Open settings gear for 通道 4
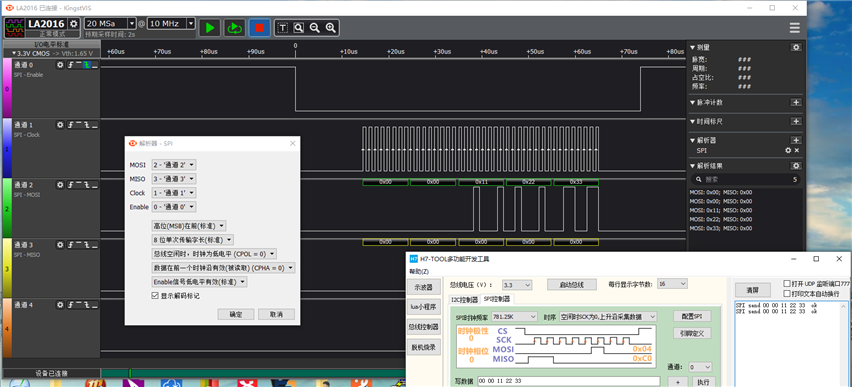Viewport: 852px width, 387px height. (60, 305)
